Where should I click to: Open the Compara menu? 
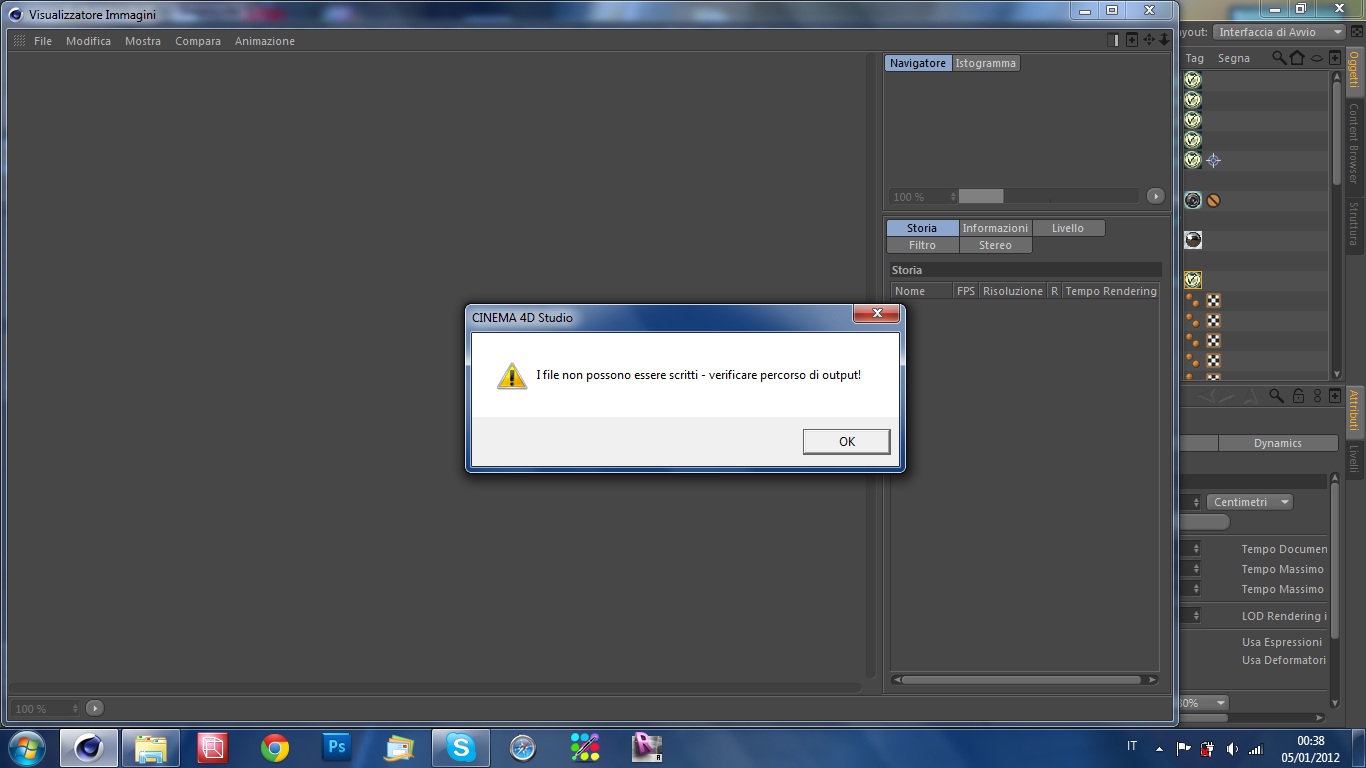click(x=198, y=41)
